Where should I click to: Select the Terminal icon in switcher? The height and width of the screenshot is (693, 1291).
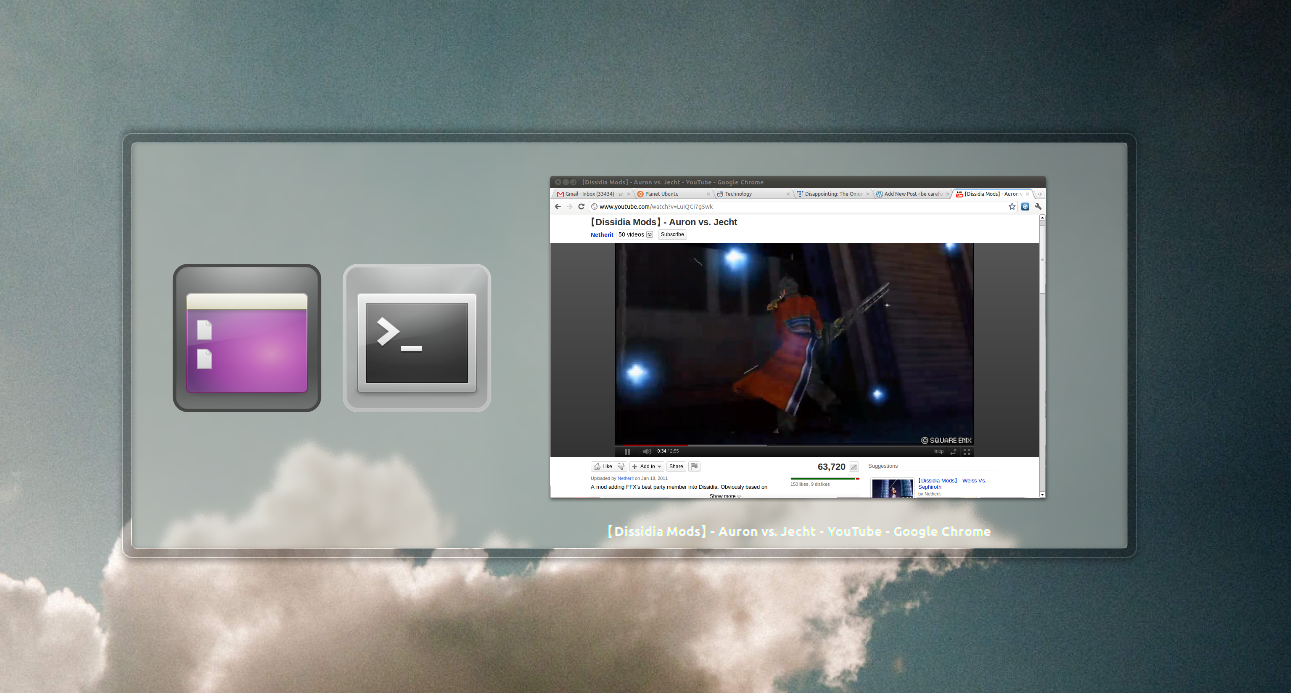pyautogui.click(x=417, y=338)
